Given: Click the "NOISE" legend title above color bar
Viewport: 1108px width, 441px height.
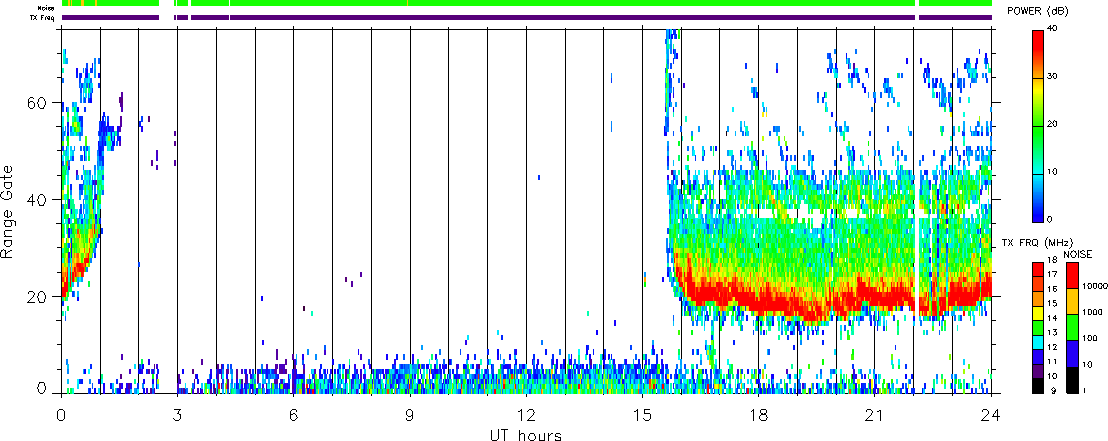Looking at the screenshot, I should [1080, 253].
